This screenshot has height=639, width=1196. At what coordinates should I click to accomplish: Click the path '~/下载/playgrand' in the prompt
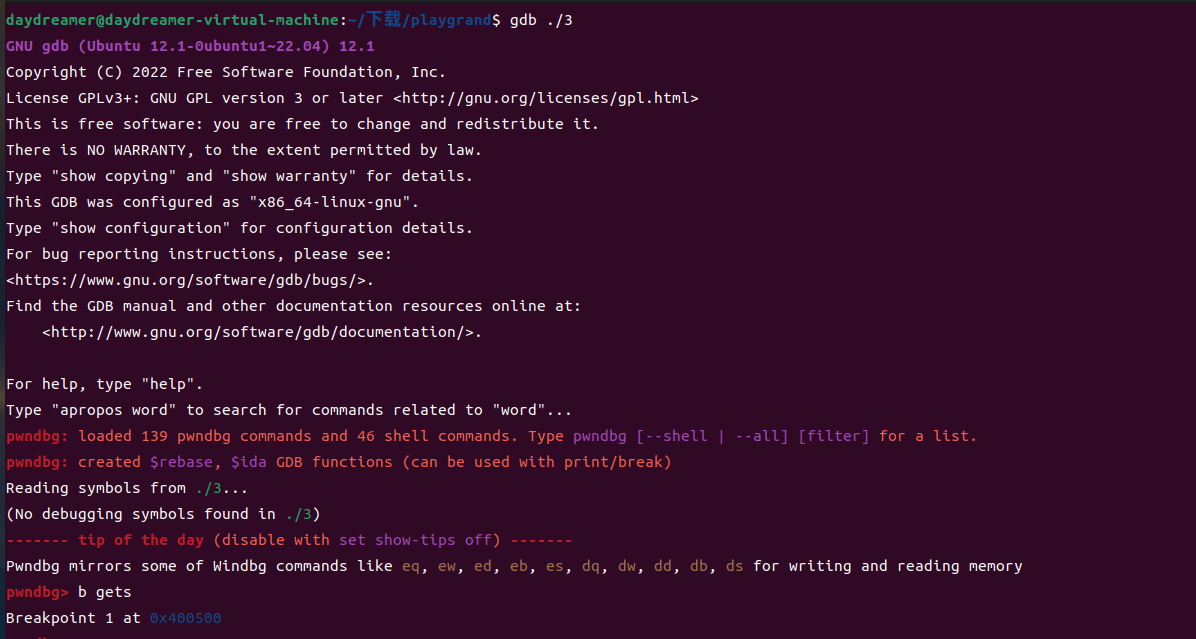[420, 21]
